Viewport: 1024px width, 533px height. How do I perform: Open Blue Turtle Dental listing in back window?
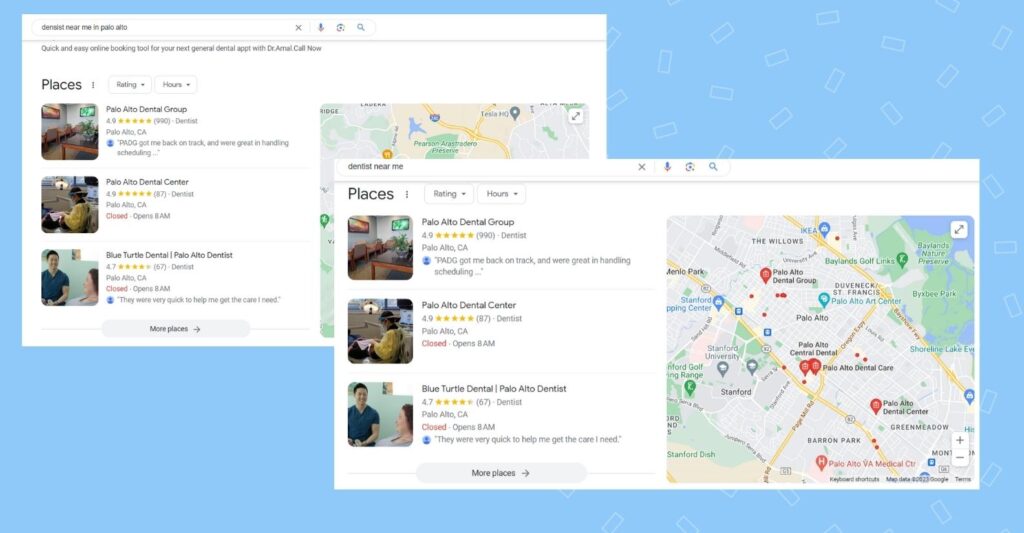click(x=169, y=255)
